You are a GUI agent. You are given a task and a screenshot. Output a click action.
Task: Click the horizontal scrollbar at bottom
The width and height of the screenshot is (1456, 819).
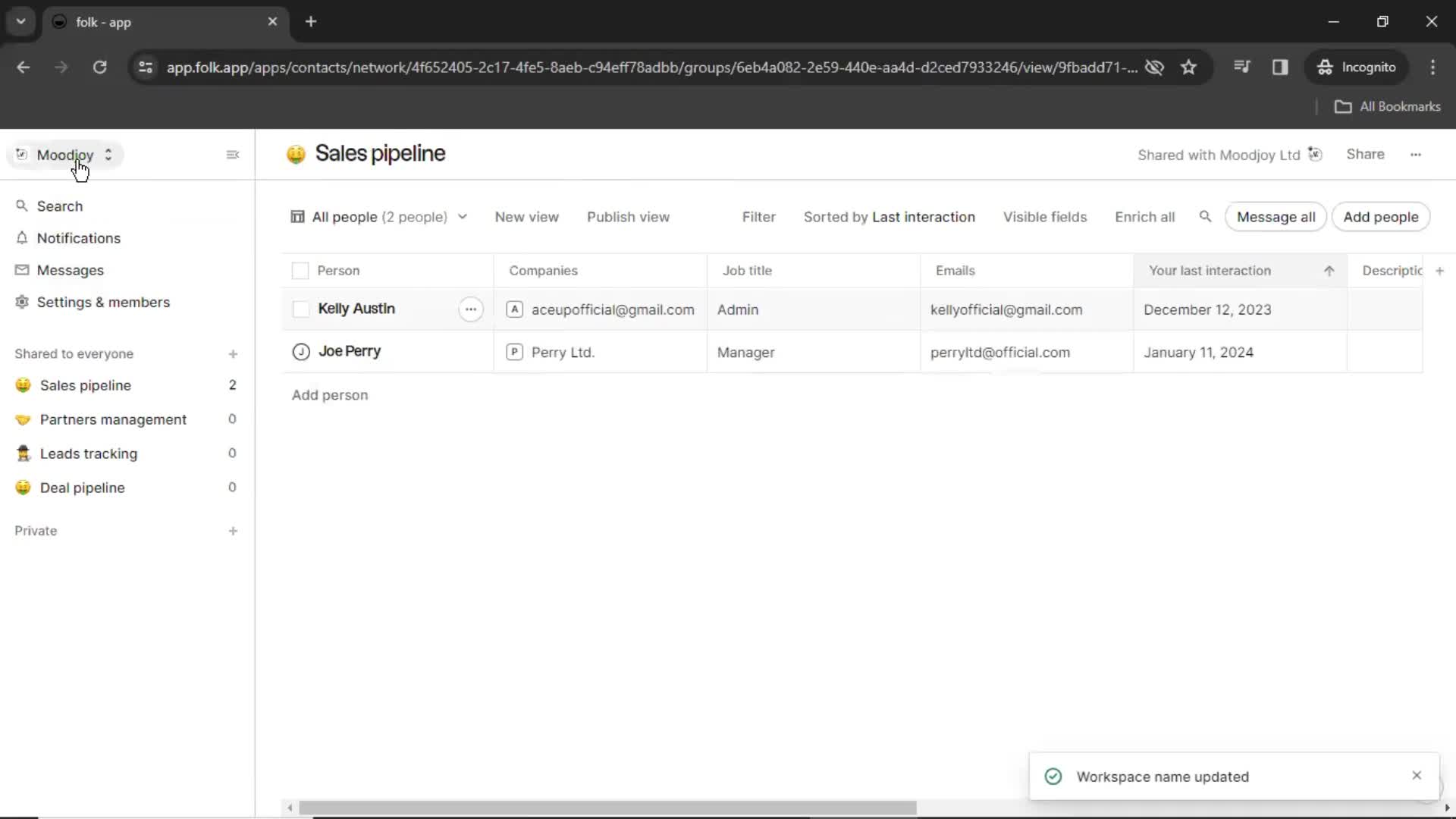[x=610, y=807]
